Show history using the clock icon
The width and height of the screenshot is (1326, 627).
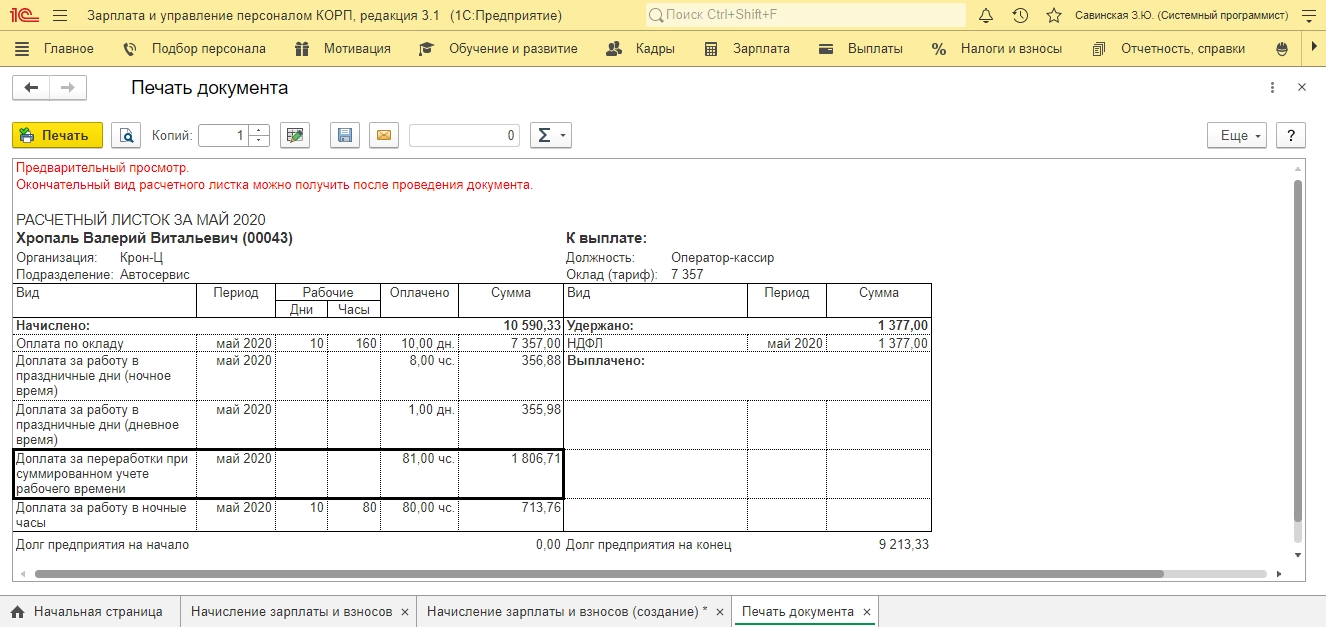tap(1020, 16)
